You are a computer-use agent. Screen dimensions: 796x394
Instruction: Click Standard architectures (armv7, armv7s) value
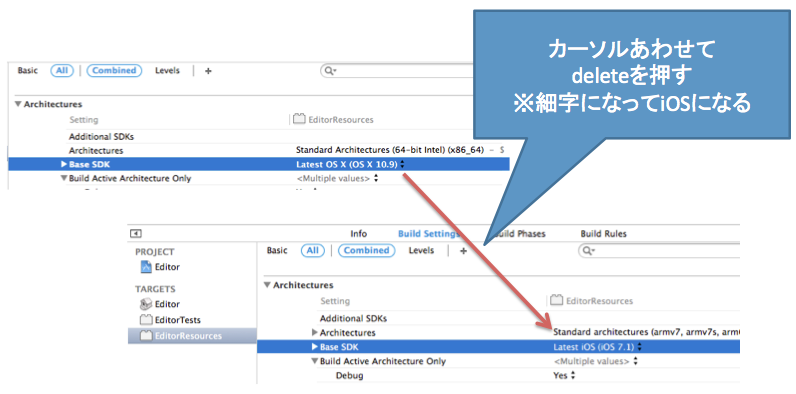click(x=646, y=333)
